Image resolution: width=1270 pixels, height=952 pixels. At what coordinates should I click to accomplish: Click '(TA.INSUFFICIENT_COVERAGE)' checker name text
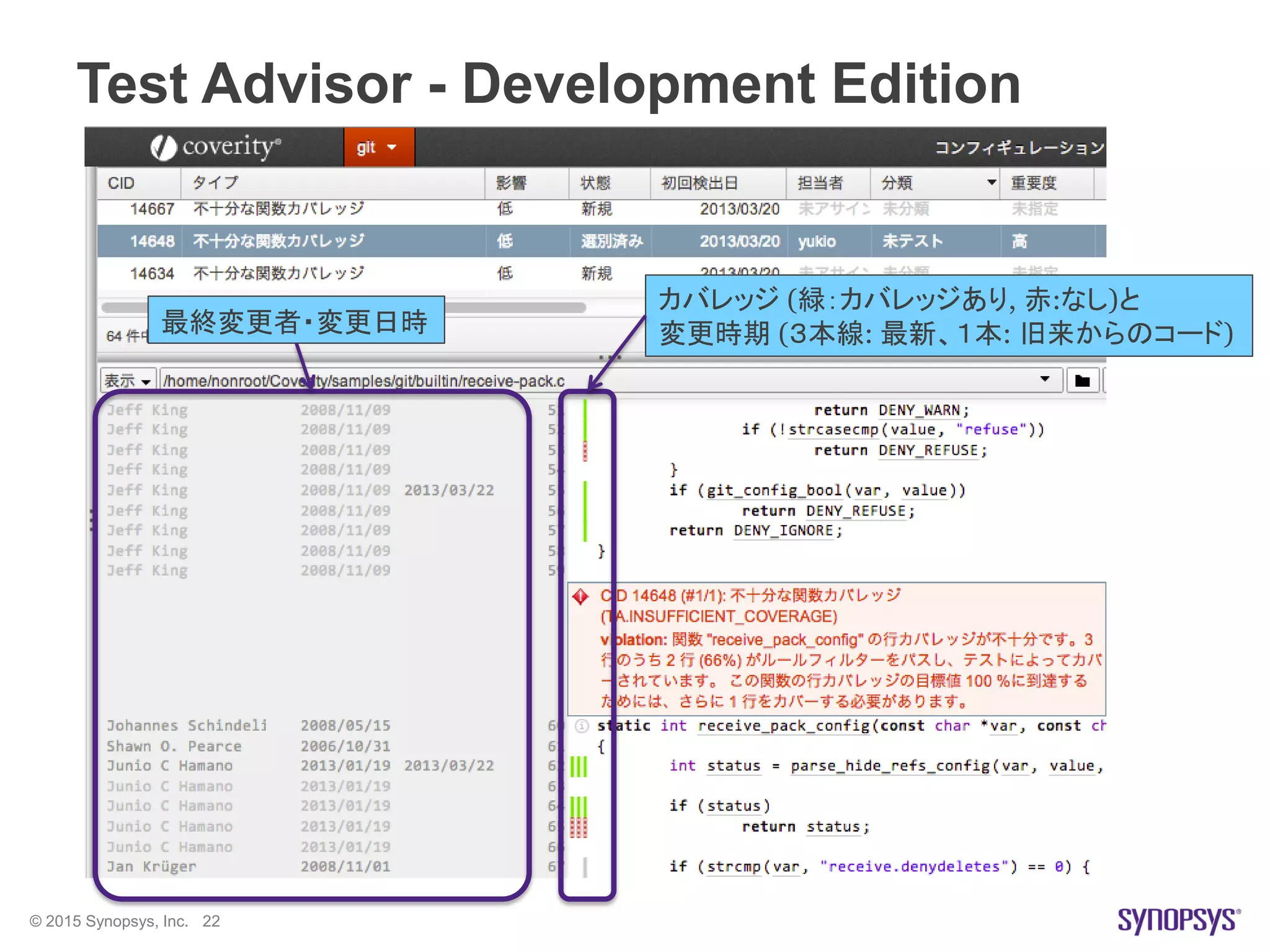[x=719, y=617]
